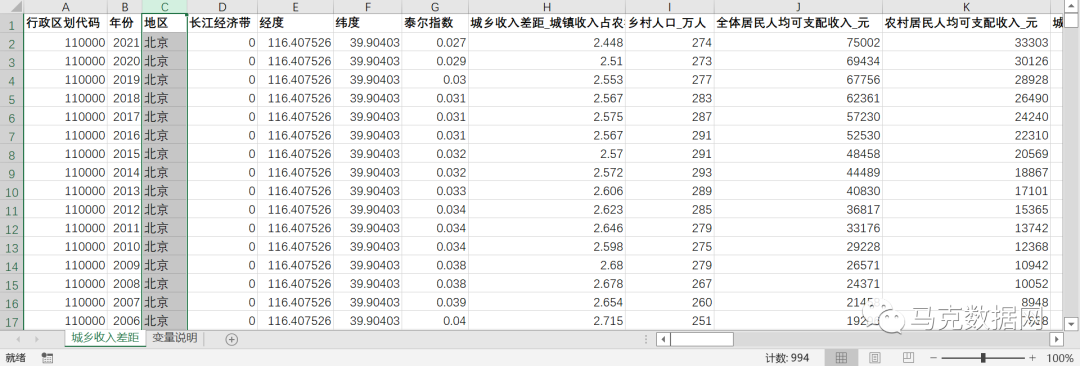This screenshot has height=366, width=1080.
Task: Click the 经度 header cell
Action: 295,23
